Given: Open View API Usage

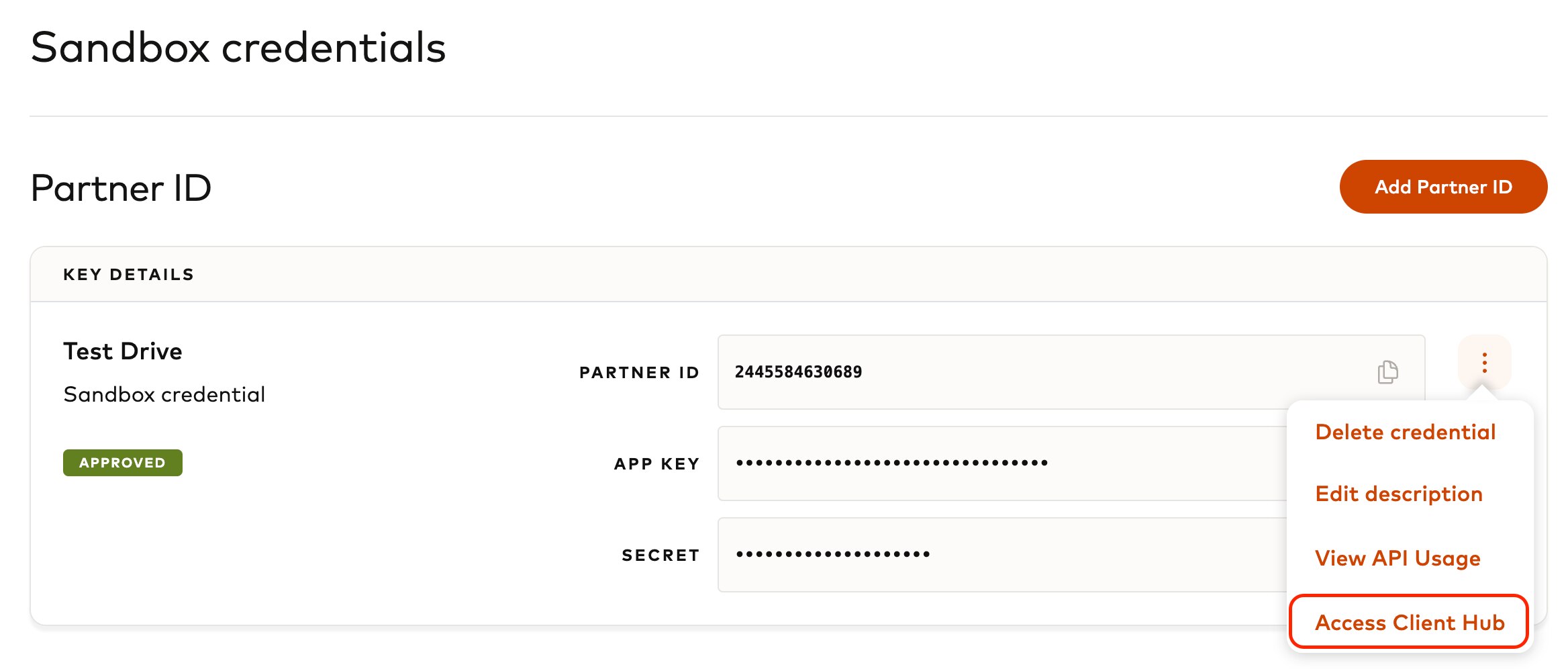Looking at the screenshot, I should tap(1397, 558).
